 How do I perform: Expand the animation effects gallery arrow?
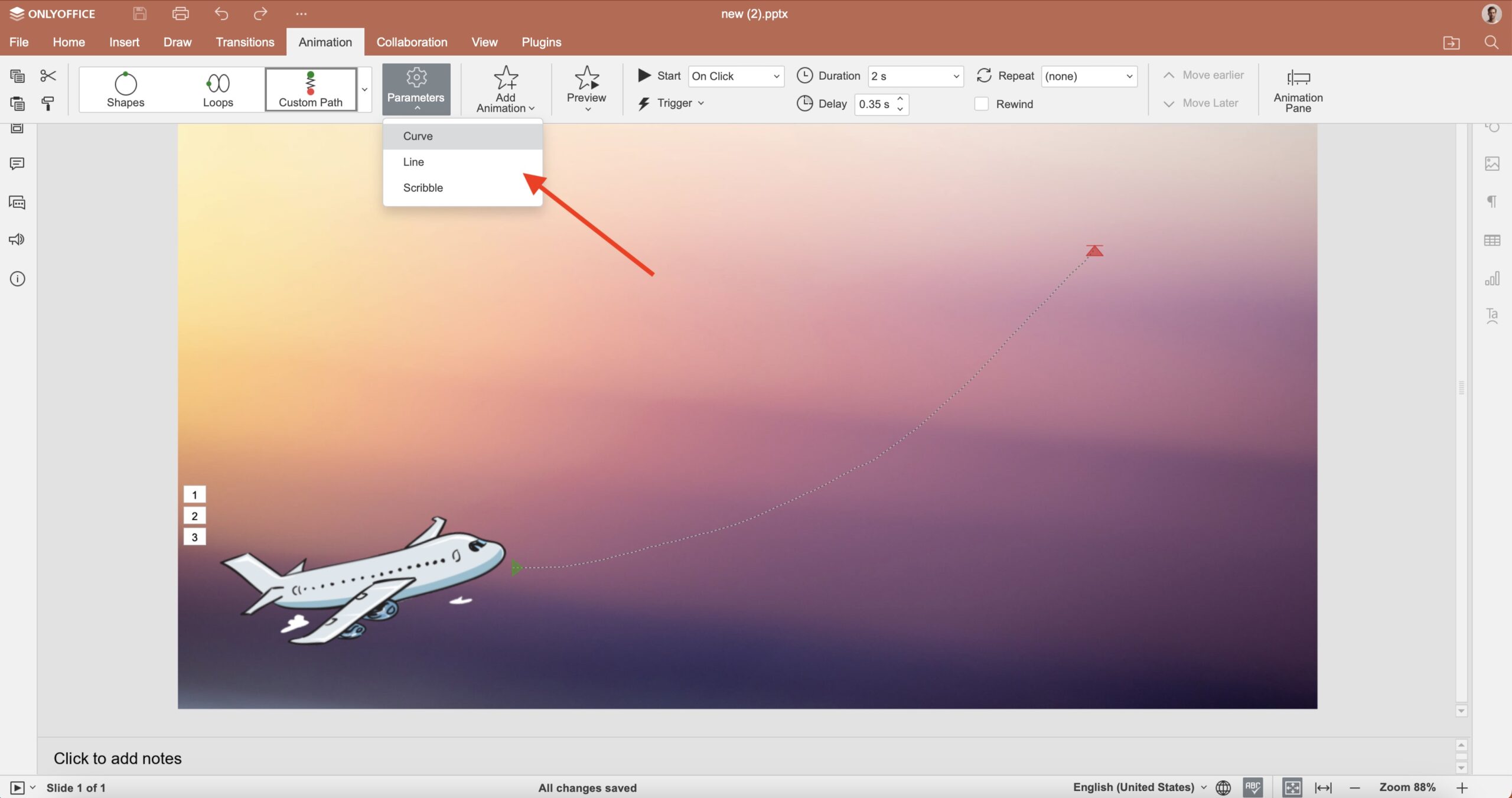click(364, 89)
